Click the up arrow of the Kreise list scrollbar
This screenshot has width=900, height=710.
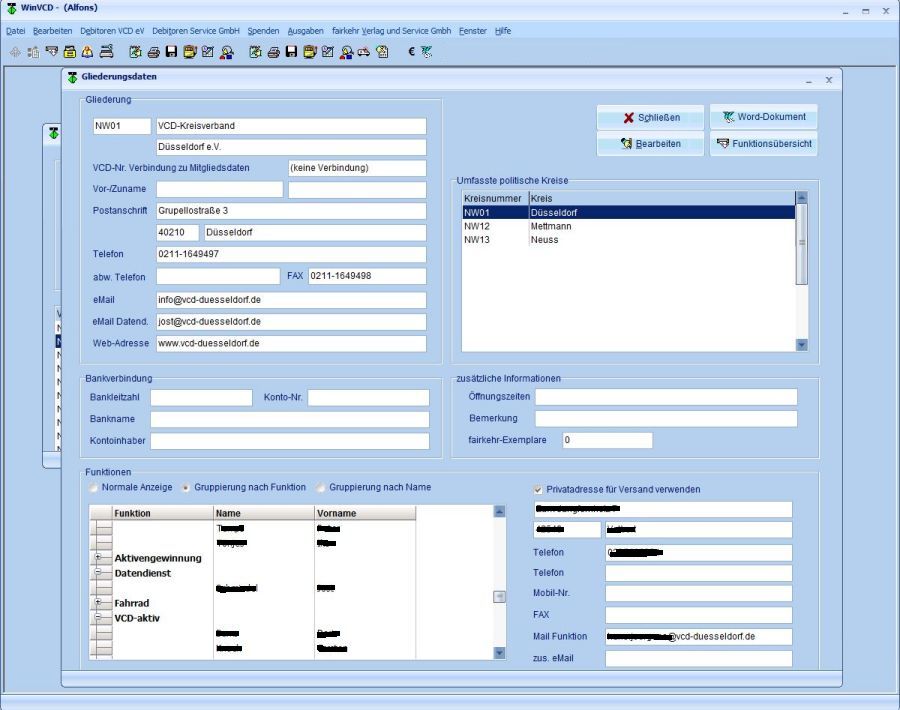(802, 197)
